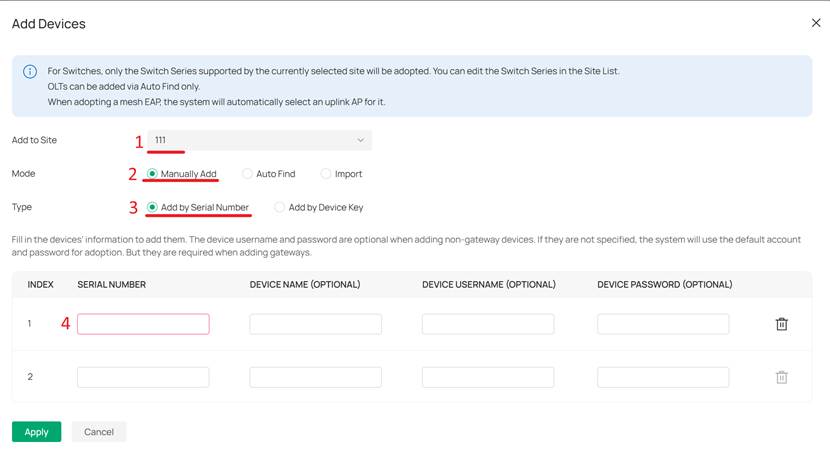
Task: Click the Device Name field in row 2
Action: (315, 377)
